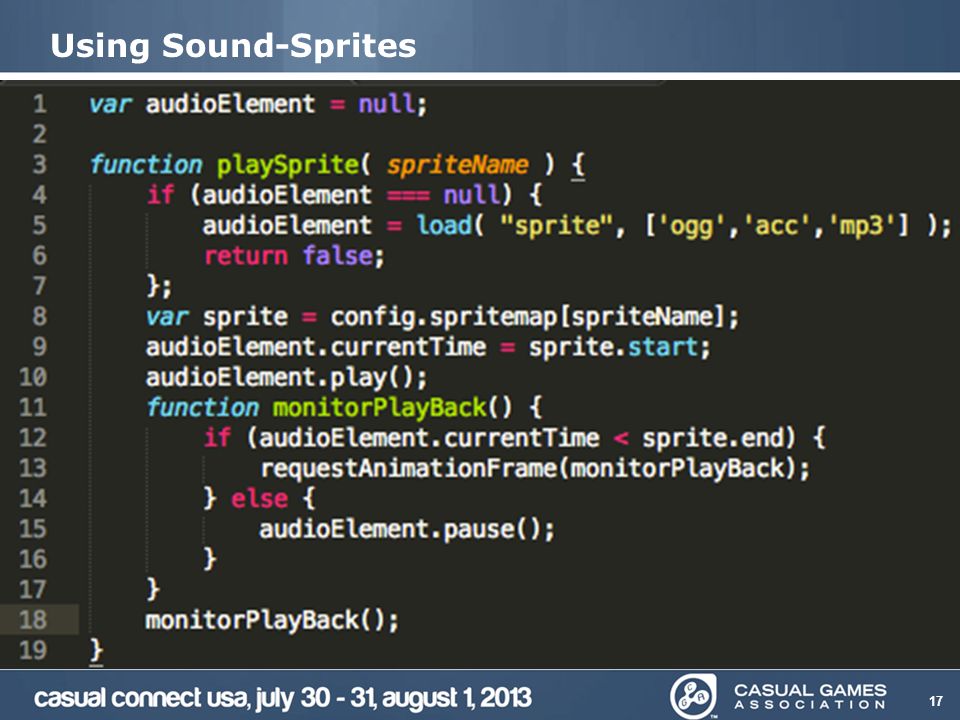Click 'CASUAL GAMES ASSOCIATION' footer text

pos(810,697)
